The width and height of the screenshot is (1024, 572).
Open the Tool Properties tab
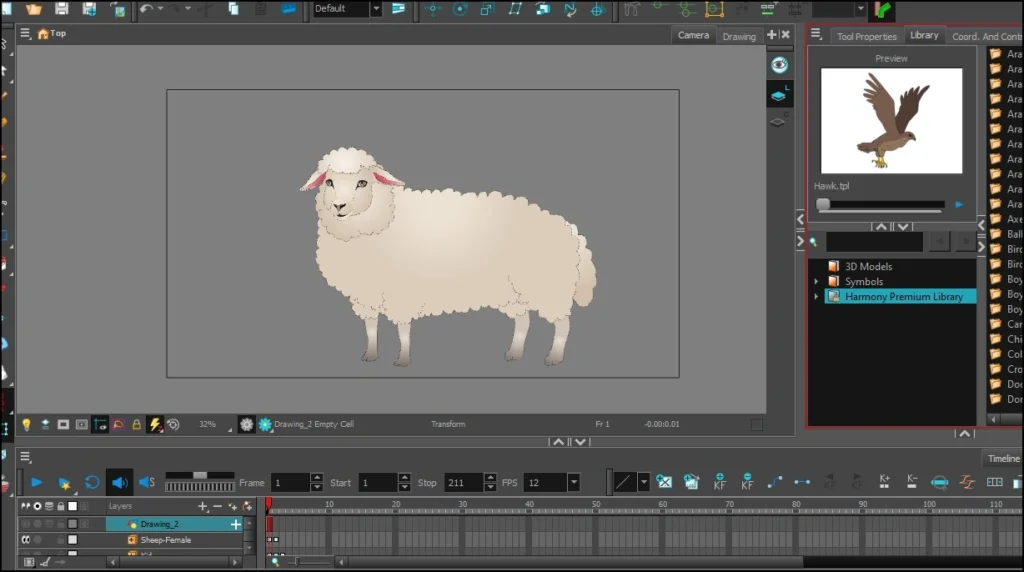867,37
